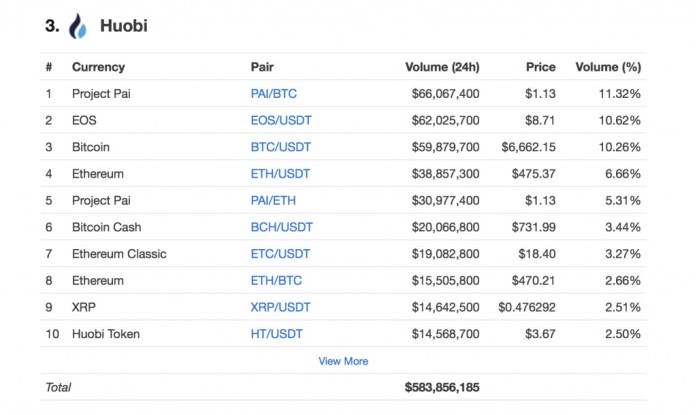
Task: Click the total volume $583,856,185
Action: tap(442, 387)
